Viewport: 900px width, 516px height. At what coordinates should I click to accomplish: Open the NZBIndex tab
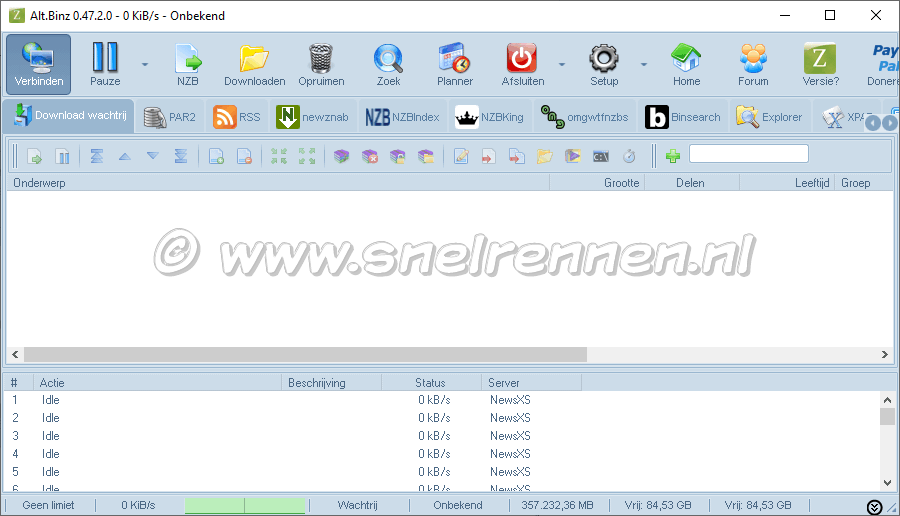click(402, 117)
